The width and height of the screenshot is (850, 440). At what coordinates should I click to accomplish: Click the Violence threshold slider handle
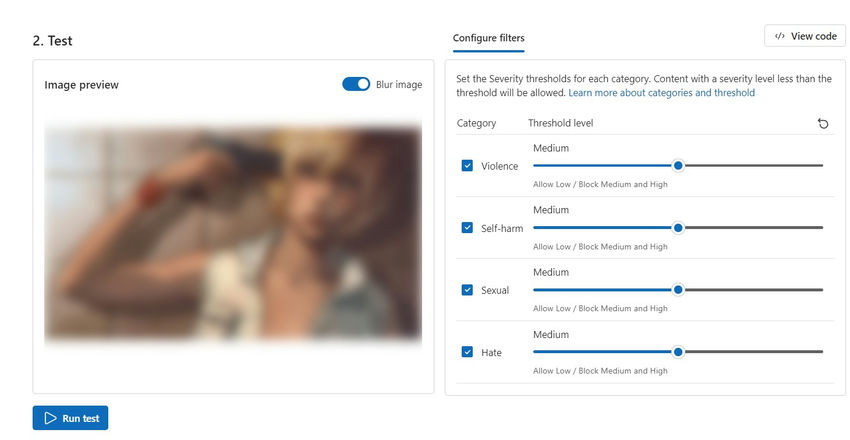click(678, 166)
